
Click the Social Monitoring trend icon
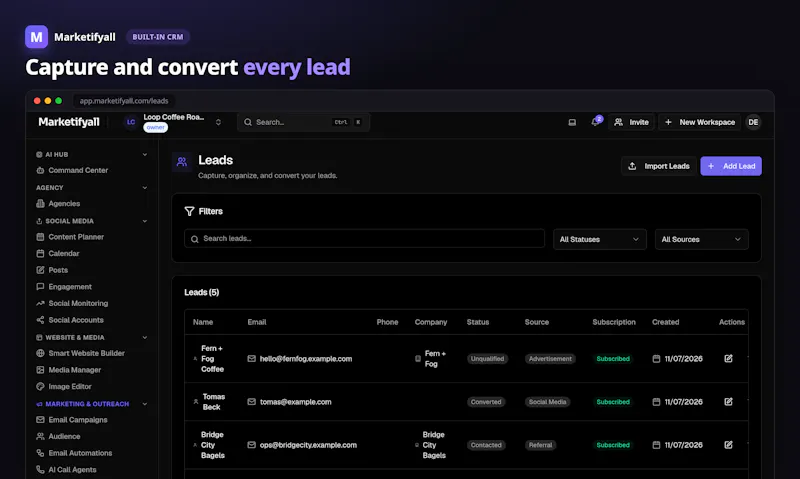click(40, 303)
